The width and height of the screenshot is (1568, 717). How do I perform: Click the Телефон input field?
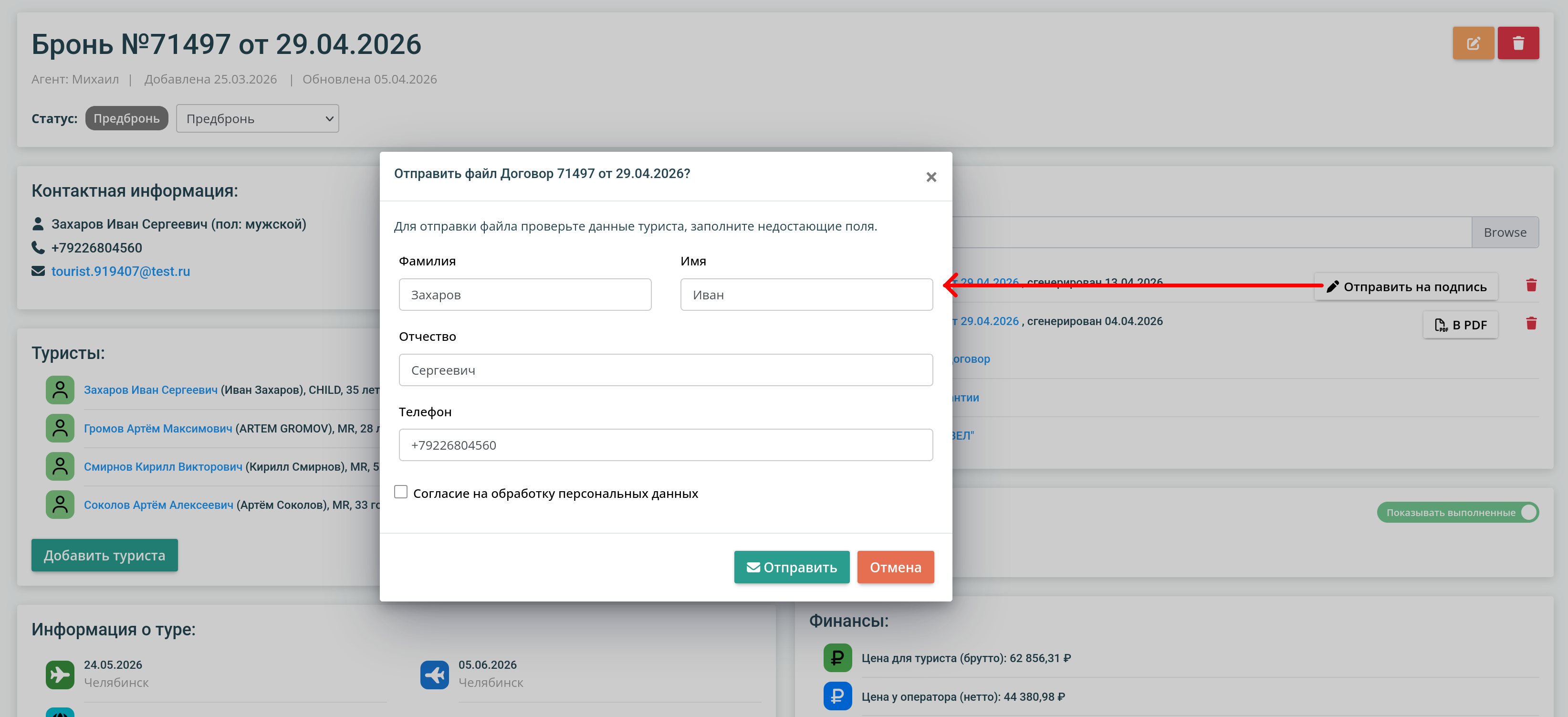[665, 445]
